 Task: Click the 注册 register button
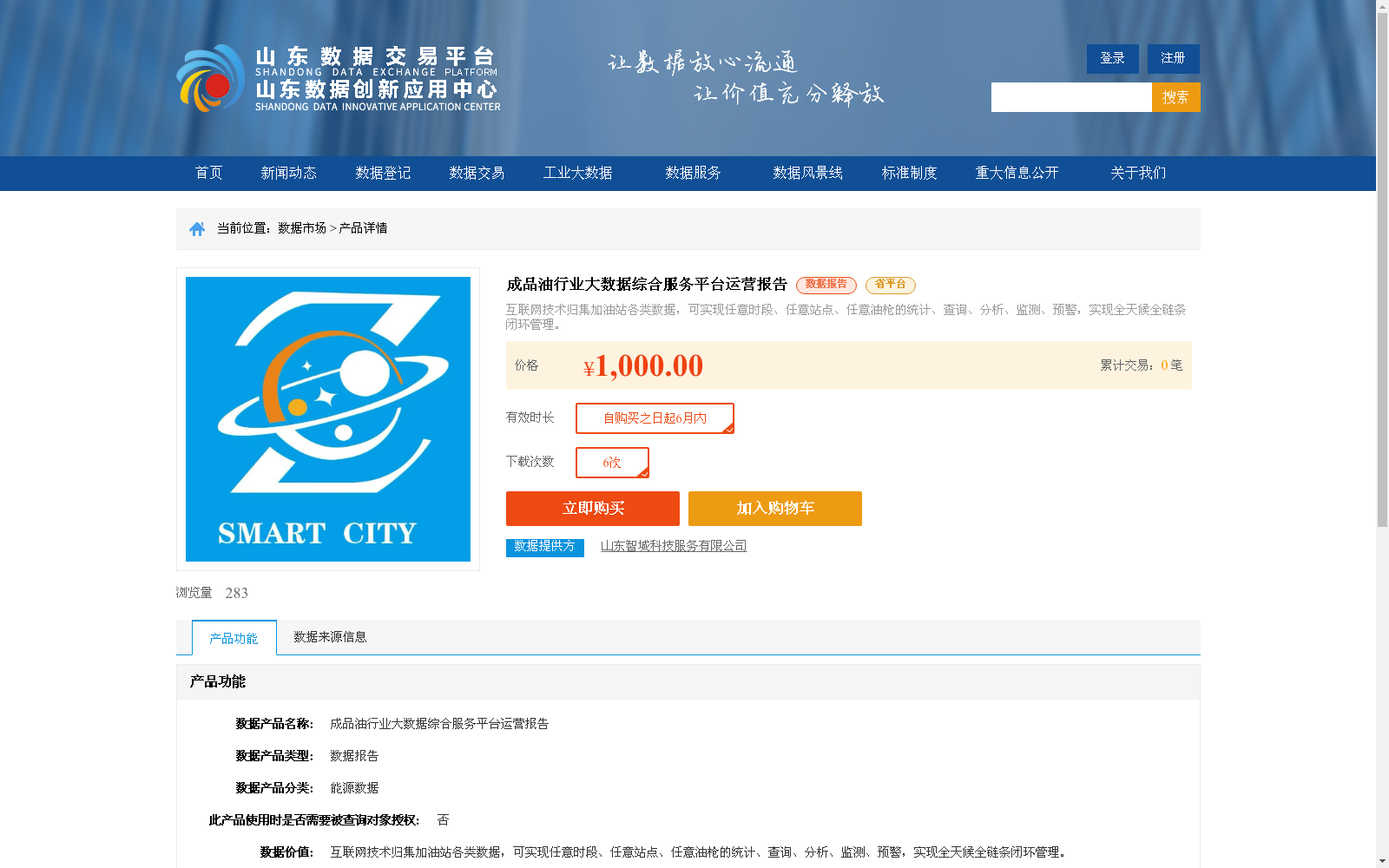(x=1174, y=58)
